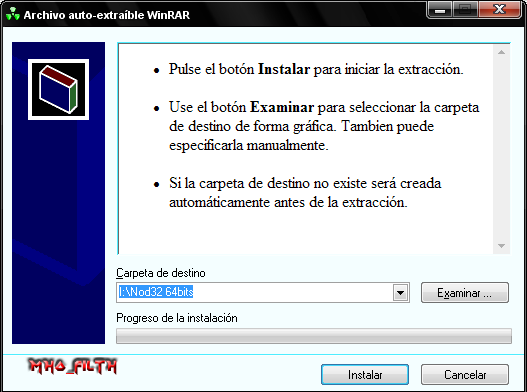
Task: Click the bold word Instalar in instructions
Action: (284, 69)
